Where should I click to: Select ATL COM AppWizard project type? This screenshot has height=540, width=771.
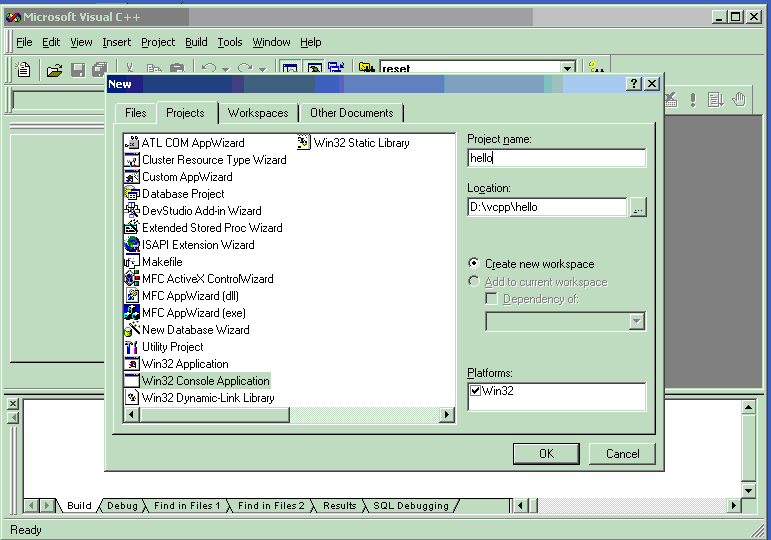185,143
